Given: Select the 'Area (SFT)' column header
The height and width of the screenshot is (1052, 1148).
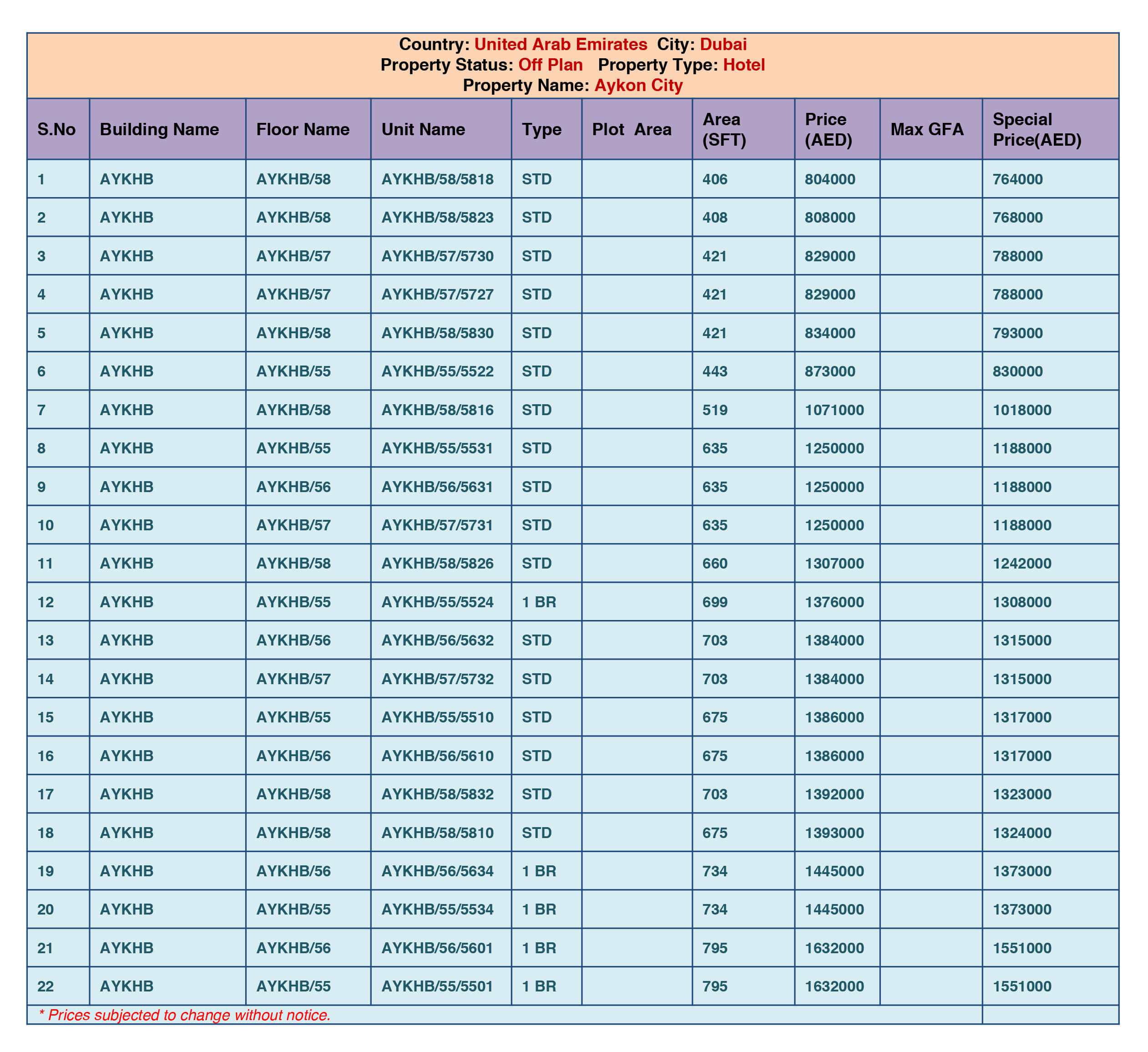Looking at the screenshot, I should click(x=743, y=129).
